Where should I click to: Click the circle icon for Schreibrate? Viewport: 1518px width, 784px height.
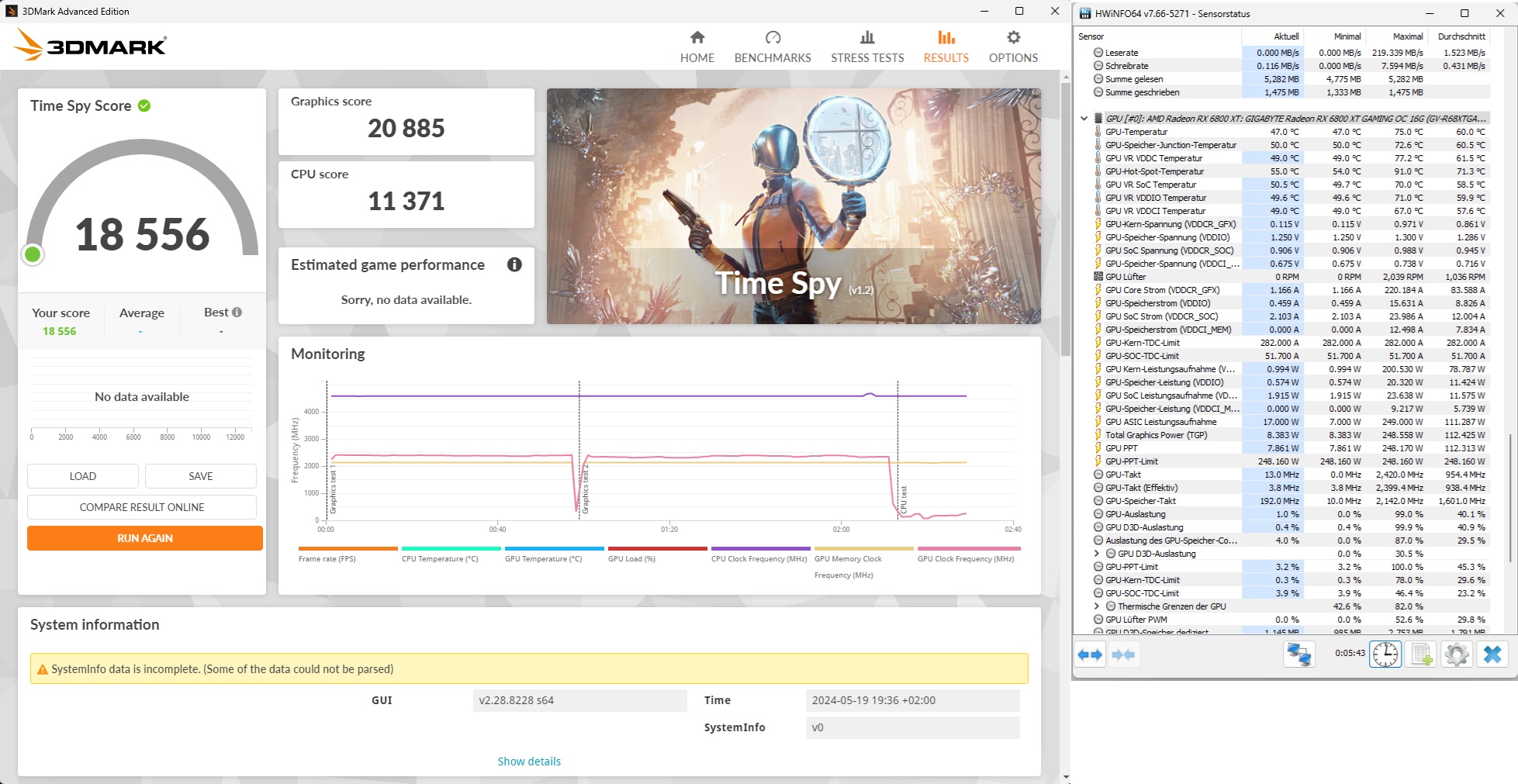pyautogui.click(x=1098, y=66)
